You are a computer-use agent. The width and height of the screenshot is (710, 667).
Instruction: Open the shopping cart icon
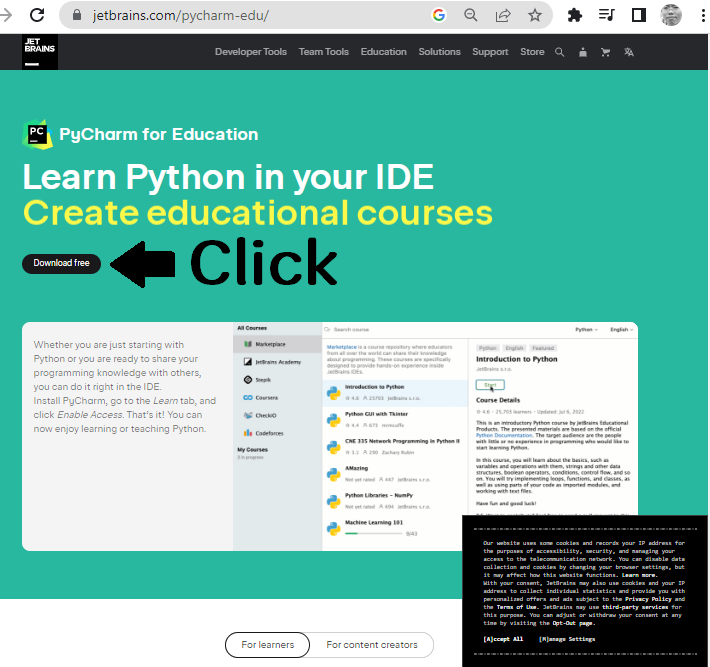pyautogui.click(x=605, y=52)
